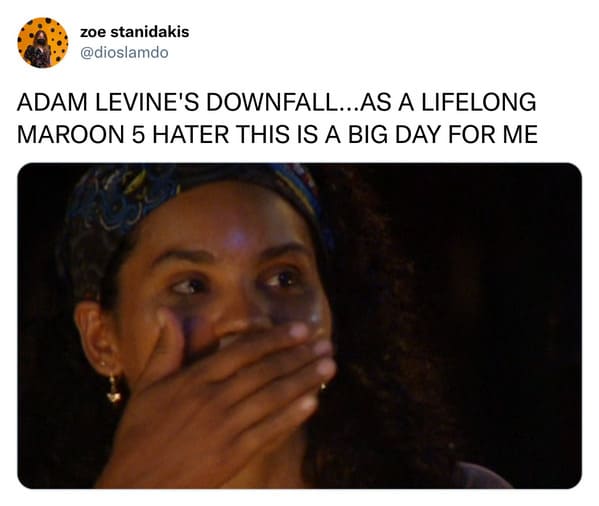Image resolution: width=599 pixels, height=506 pixels.
Task: Click the words ADAM LEVINE'S
Action: pyautogui.click(x=108, y=102)
